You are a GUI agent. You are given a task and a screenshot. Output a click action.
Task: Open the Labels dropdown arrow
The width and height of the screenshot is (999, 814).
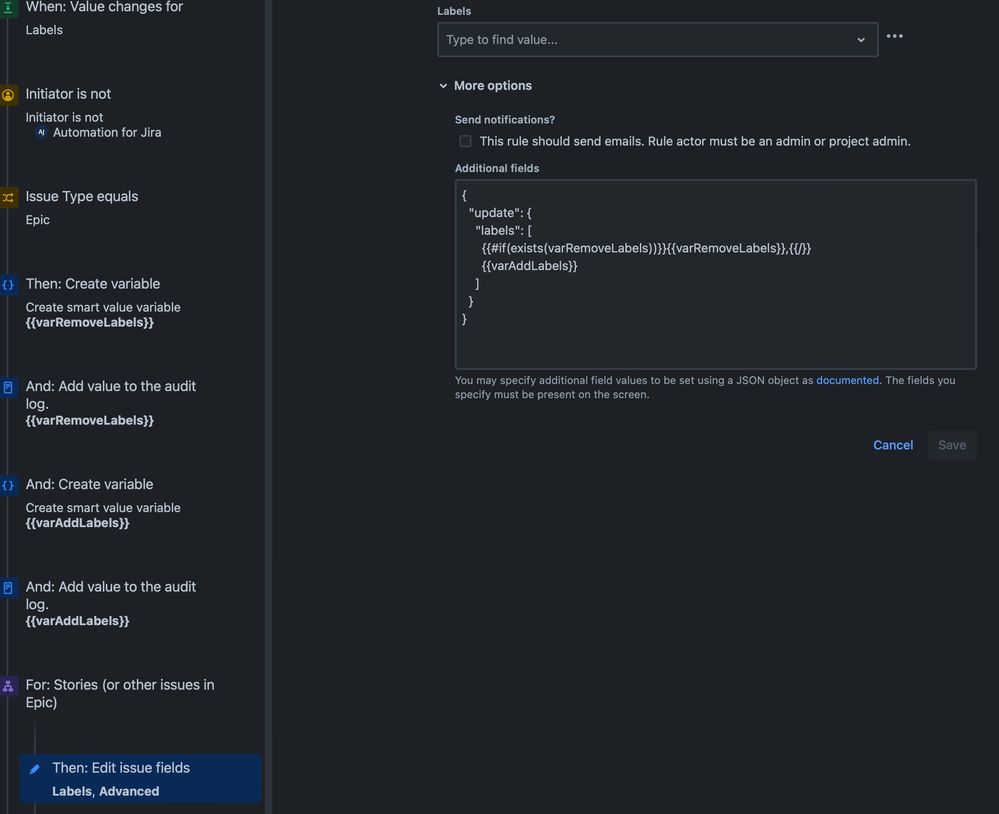tap(861, 40)
